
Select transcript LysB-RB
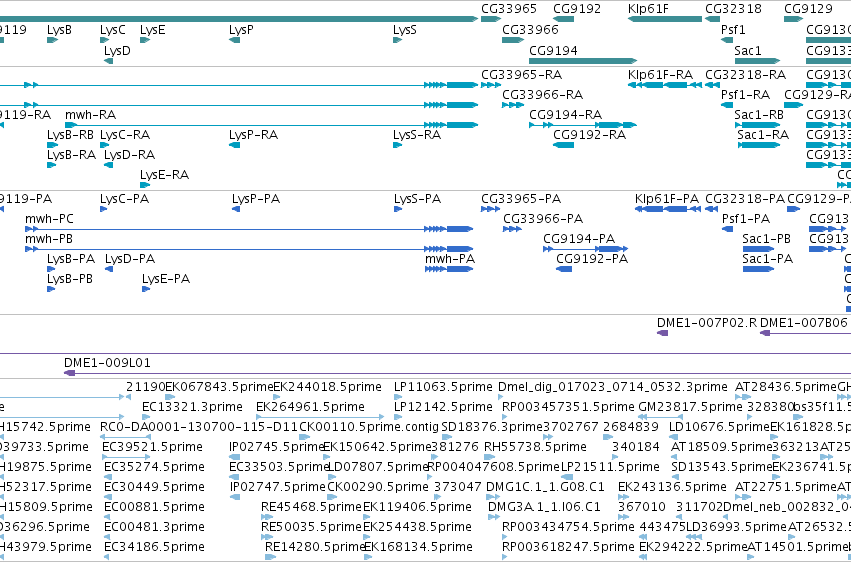coord(53,145)
